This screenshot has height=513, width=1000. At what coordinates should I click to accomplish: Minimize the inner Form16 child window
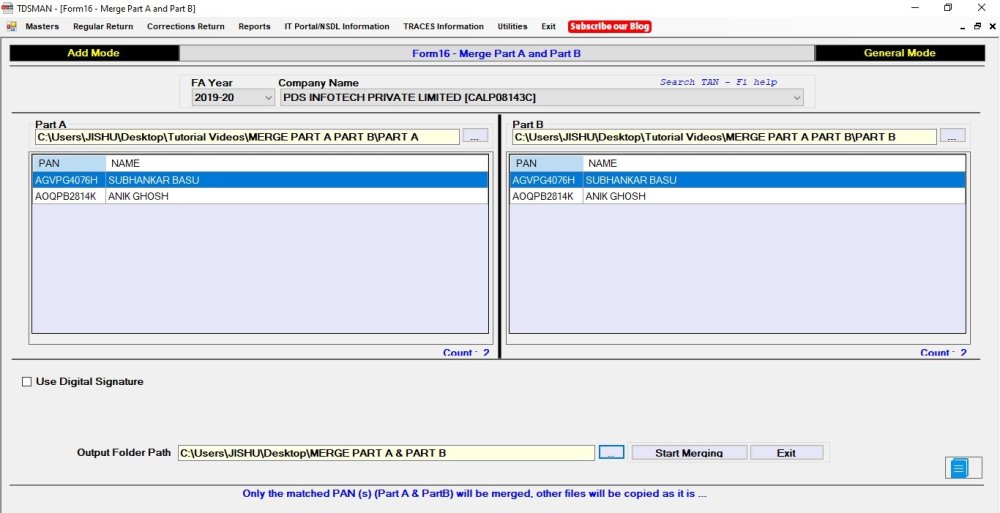(x=962, y=27)
